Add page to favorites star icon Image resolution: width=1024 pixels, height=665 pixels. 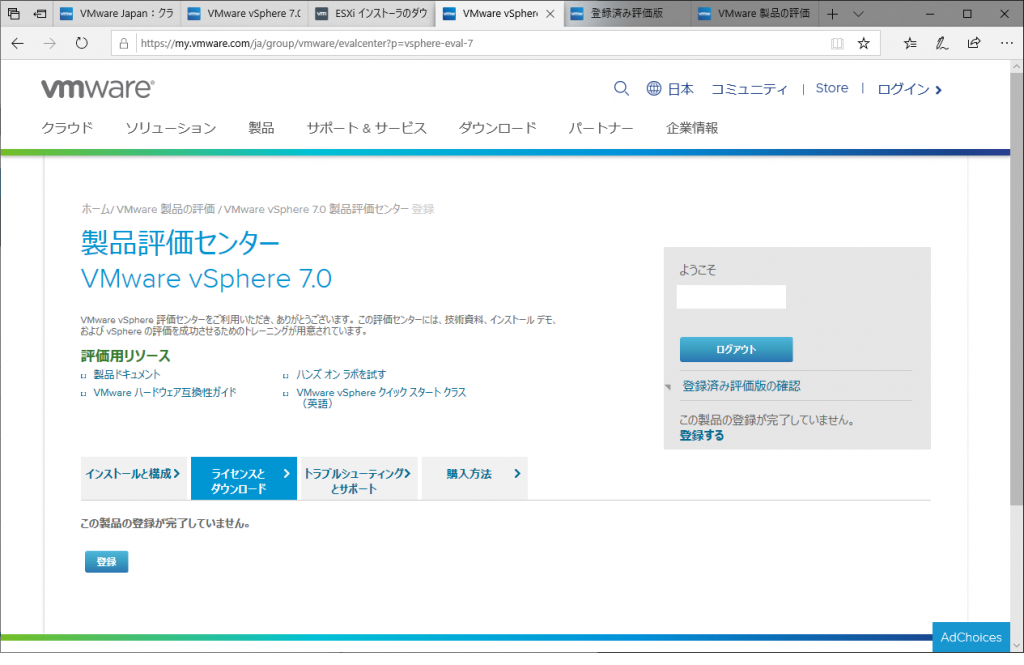tap(863, 44)
